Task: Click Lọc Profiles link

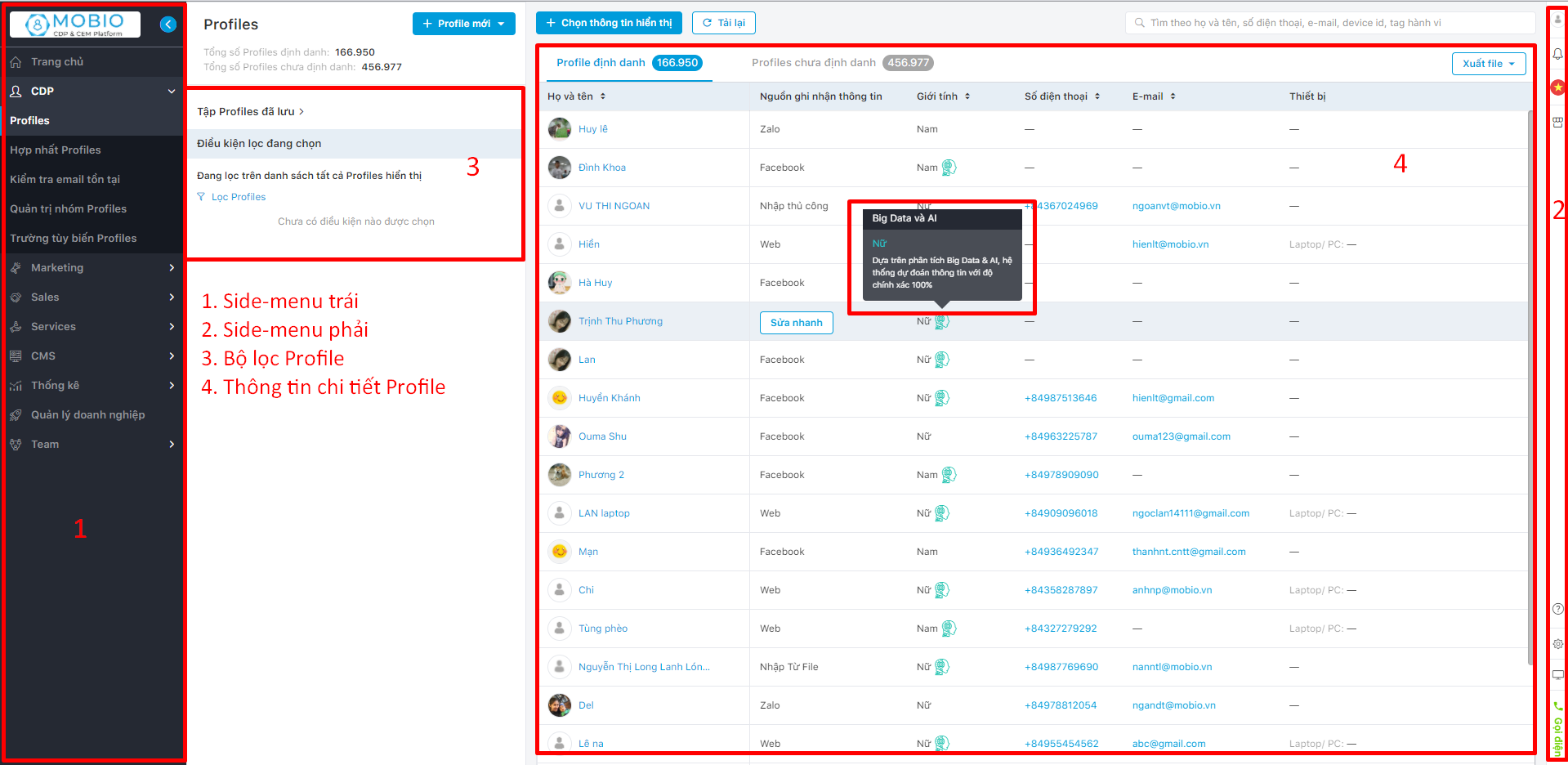Action: tap(239, 197)
